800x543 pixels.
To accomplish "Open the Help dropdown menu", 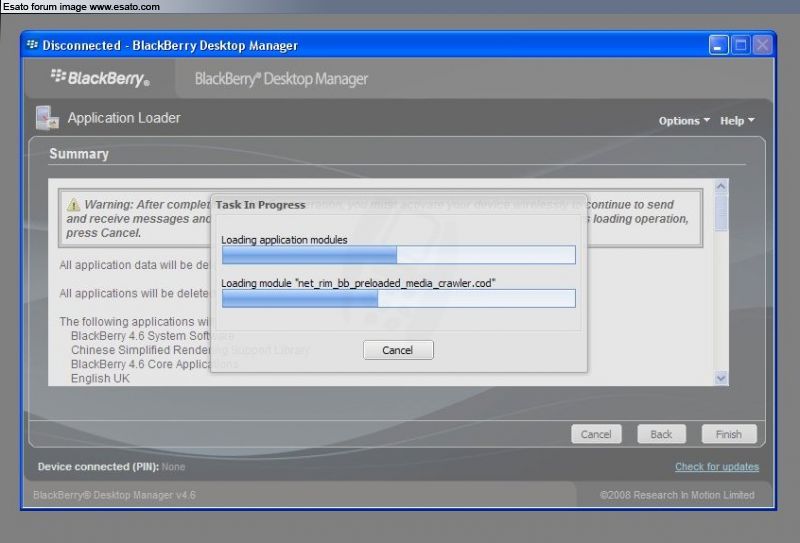I will (737, 121).
